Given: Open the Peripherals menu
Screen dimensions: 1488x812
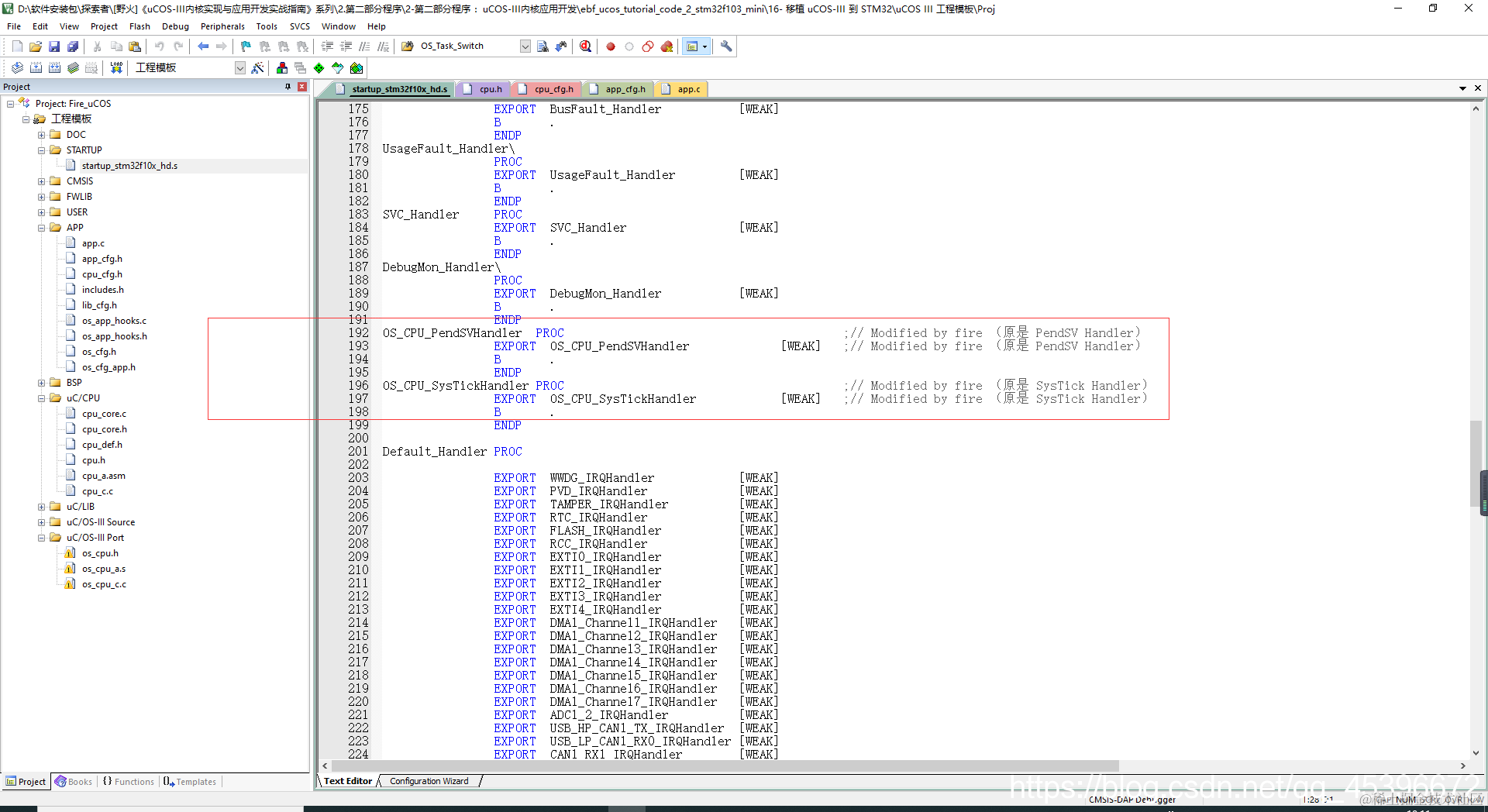Looking at the screenshot, I should (x=222, y=26).
